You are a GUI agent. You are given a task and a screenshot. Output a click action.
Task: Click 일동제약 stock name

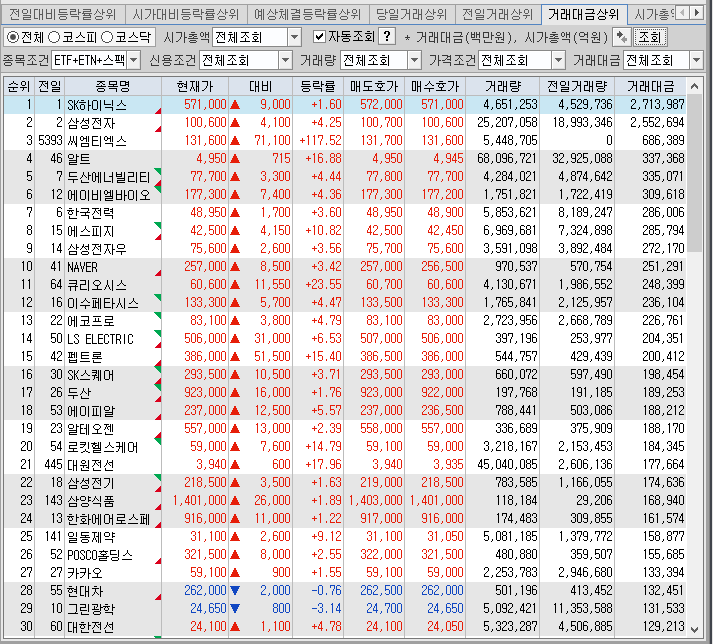pyautogui.click(x=91, y=537)
